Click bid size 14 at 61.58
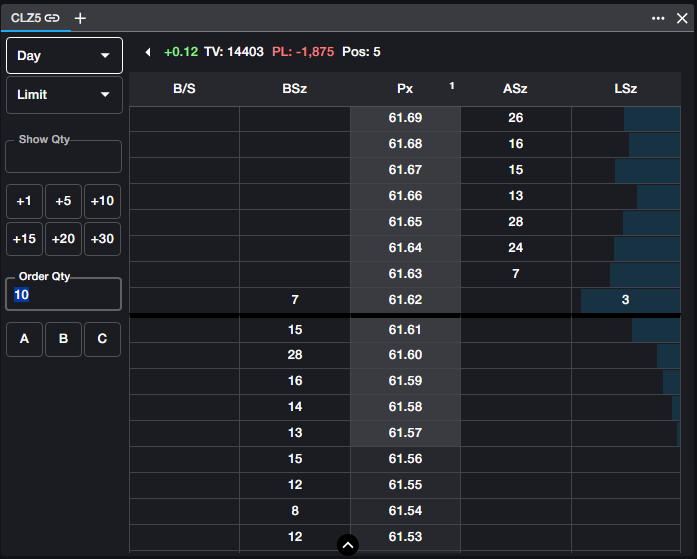 pos(295,407)
